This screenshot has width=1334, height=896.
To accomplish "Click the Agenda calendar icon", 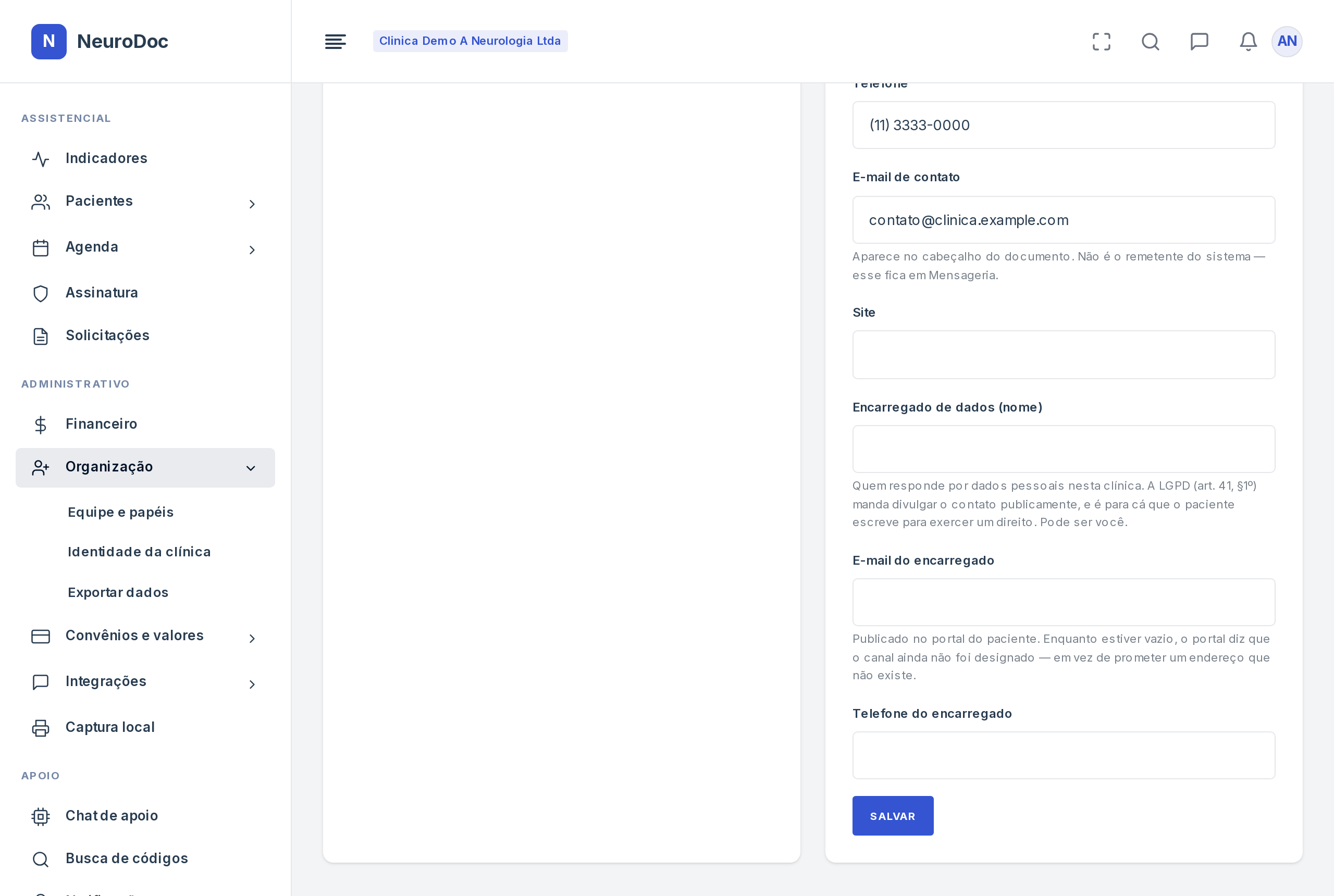I will (x=41, y=248).
